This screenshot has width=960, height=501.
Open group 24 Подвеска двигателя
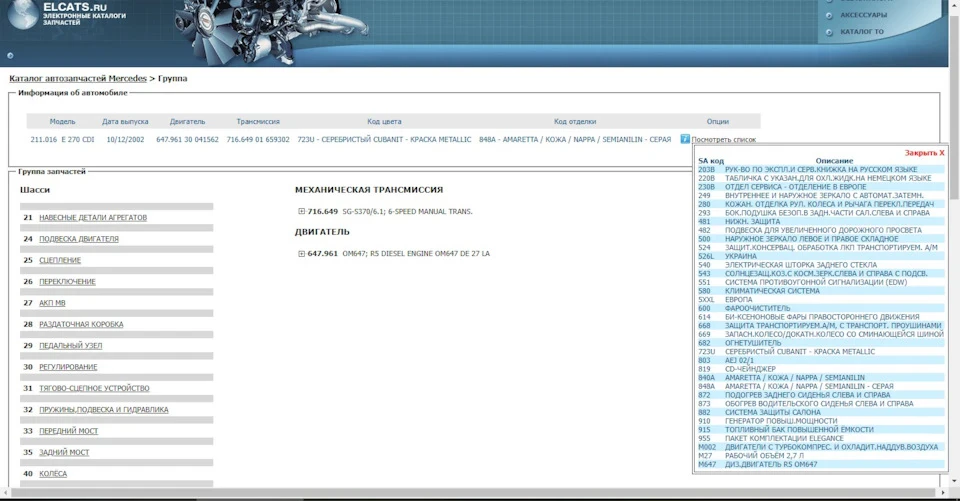(x=79, y=239)
